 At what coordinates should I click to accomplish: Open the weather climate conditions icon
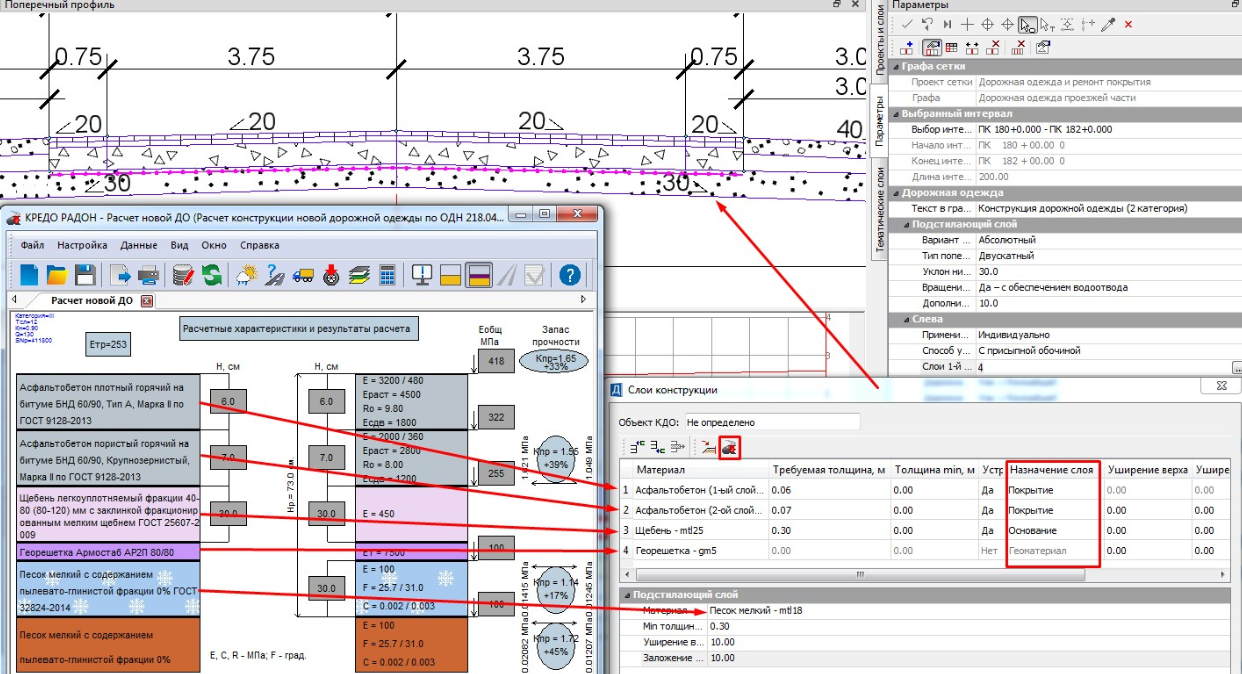[x=244, y=274]
